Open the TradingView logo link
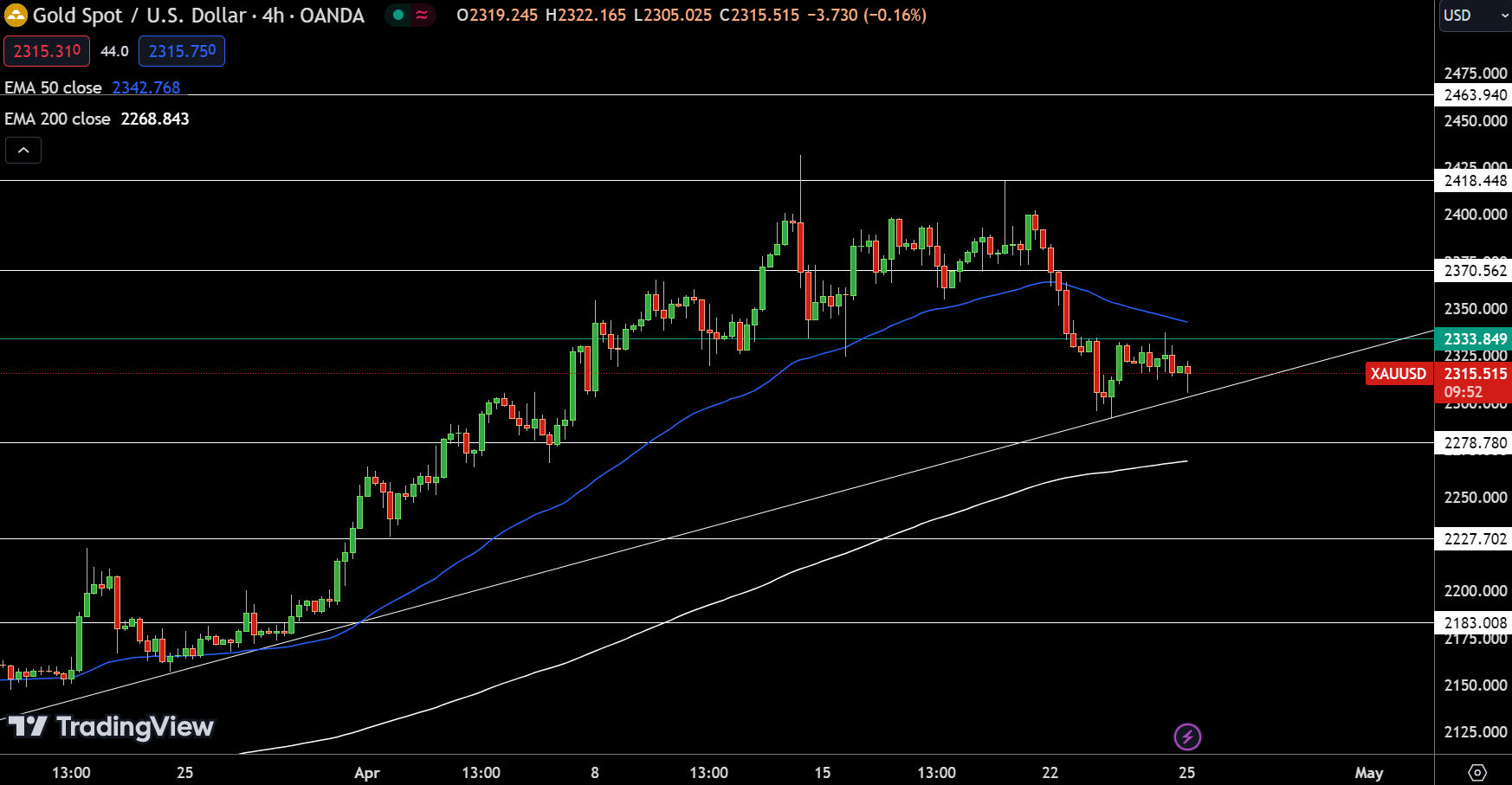 coord(111,726)
